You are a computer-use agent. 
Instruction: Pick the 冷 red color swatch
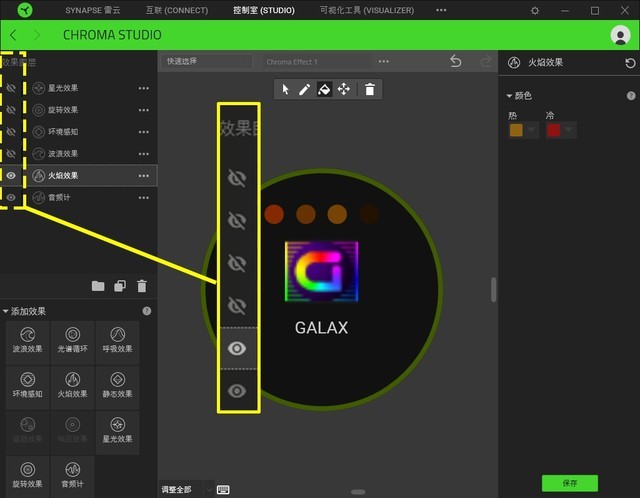click(553, 130)
